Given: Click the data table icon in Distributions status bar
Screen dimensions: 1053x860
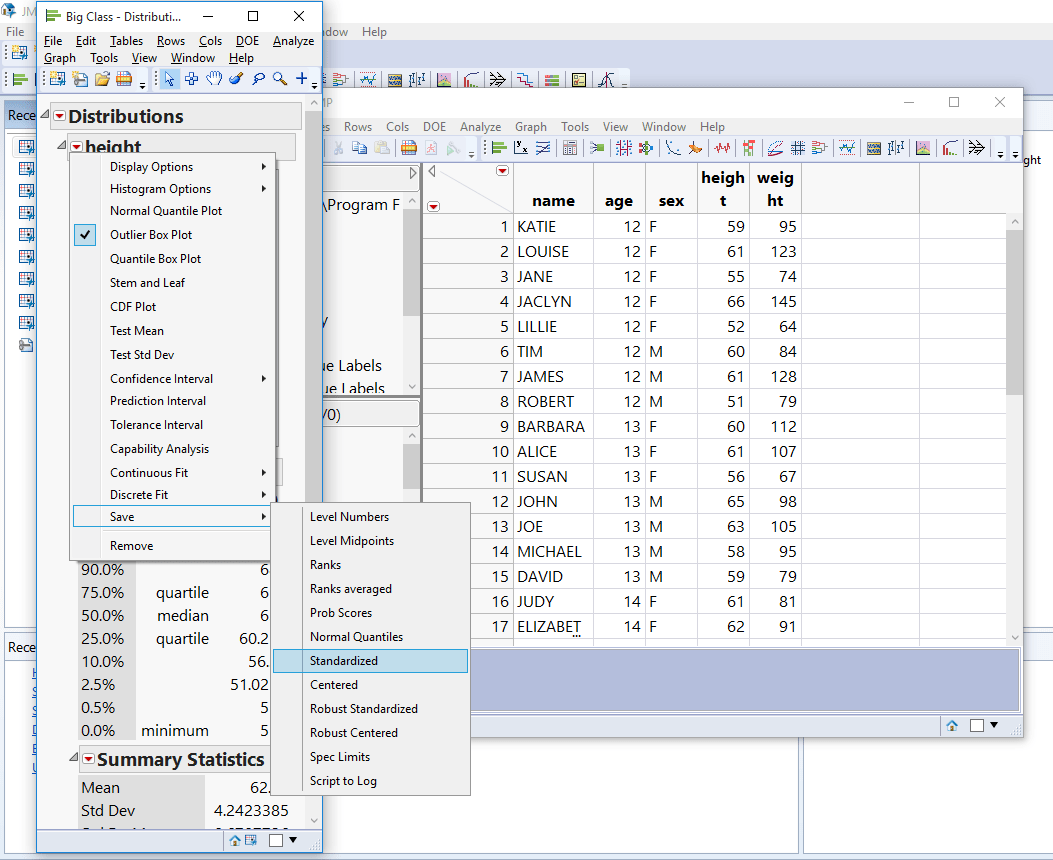Looking at the screenshot, I should [251, 841].
